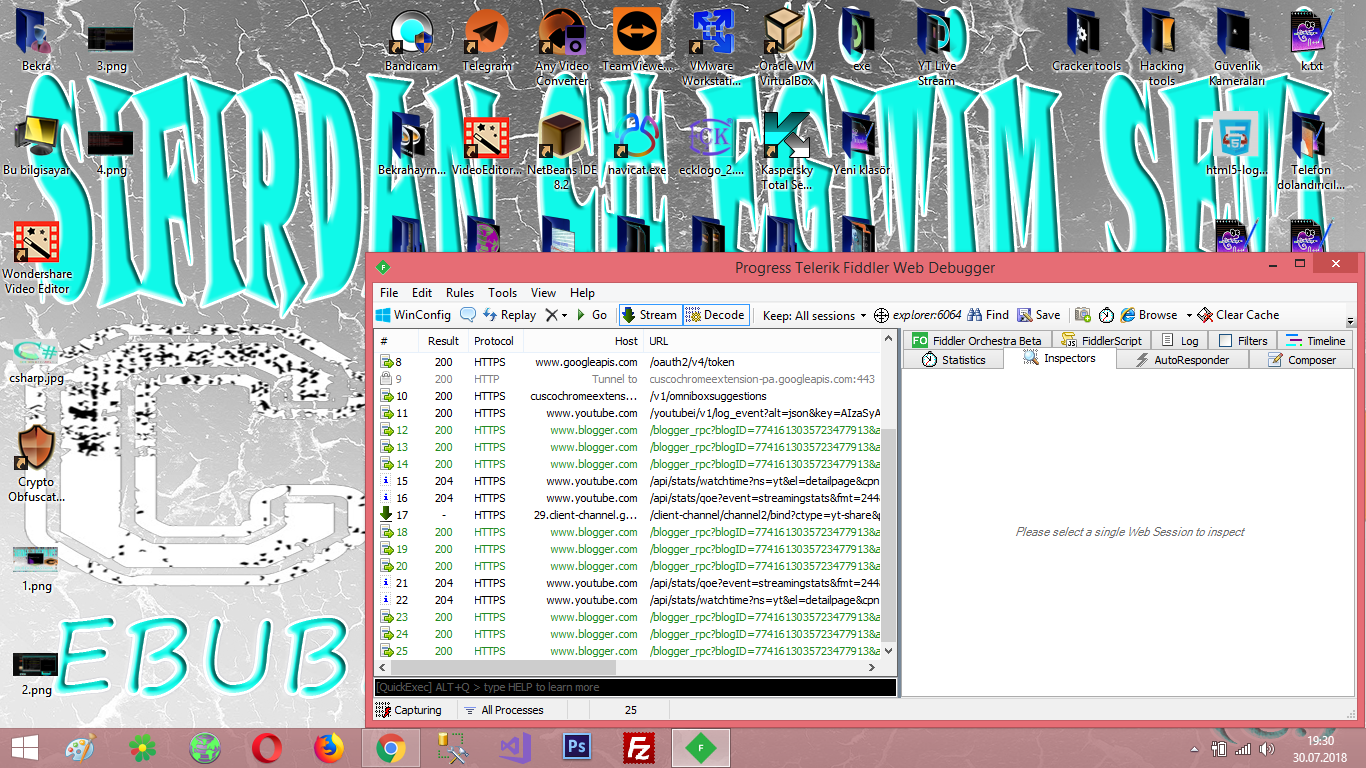Open Keep: All sessions dropdown
Screen dimensions: 1366x768
click(815, 315)
